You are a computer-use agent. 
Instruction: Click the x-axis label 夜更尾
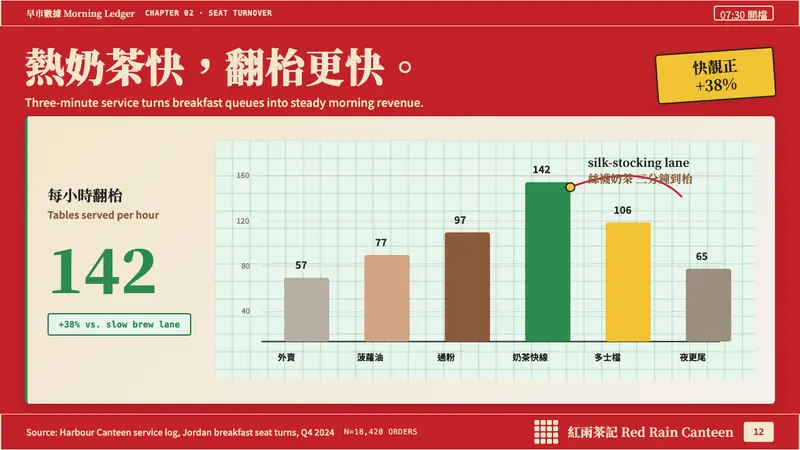692,357
